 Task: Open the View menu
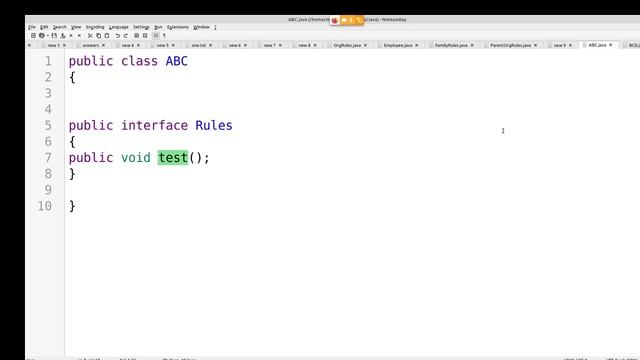[76, 27]
